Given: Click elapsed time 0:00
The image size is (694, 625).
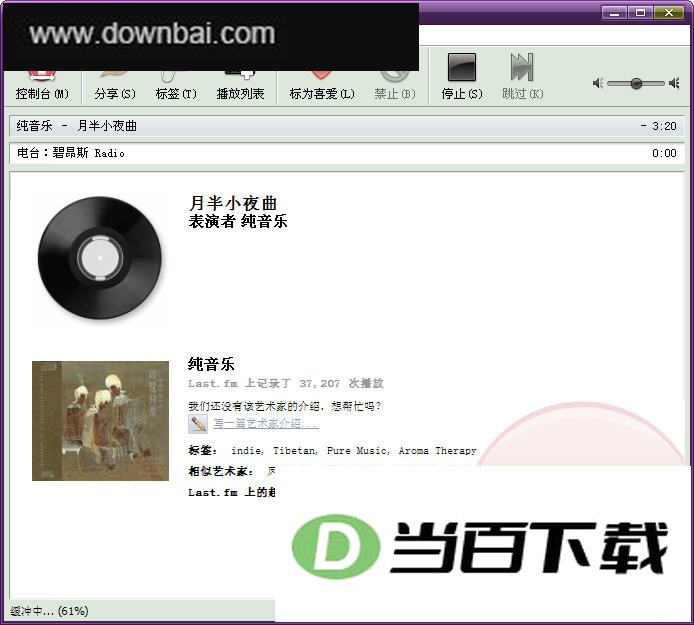Looking at the screenshot, I should pos(664,153).
